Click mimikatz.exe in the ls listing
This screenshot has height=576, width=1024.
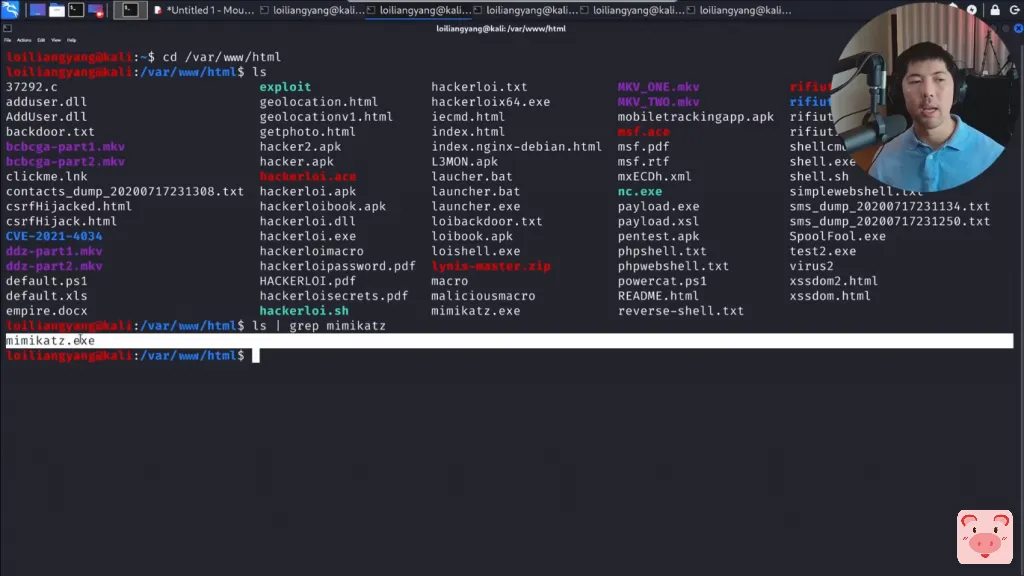(475, 311)
